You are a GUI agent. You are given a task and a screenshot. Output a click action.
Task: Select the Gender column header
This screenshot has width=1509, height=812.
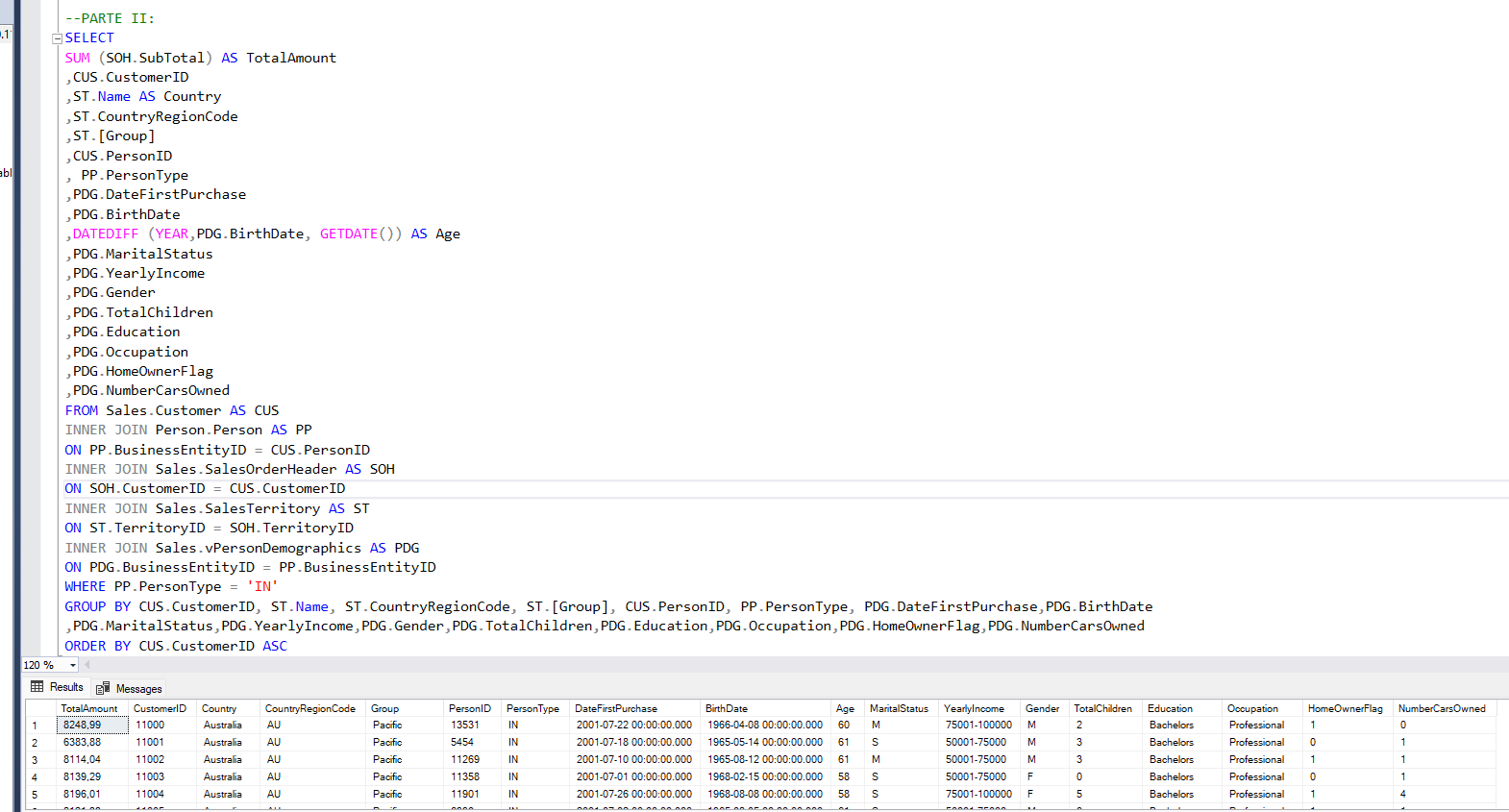[x=1044, y=708]
